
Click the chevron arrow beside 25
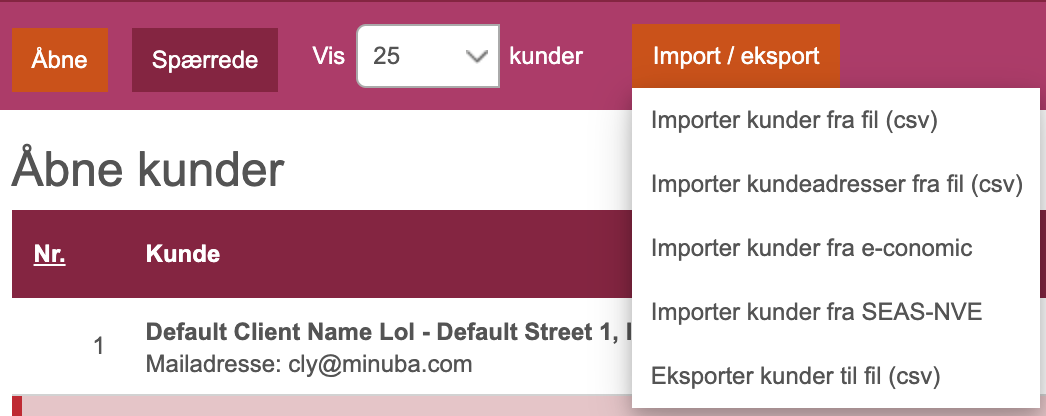(x=476, y=57)
